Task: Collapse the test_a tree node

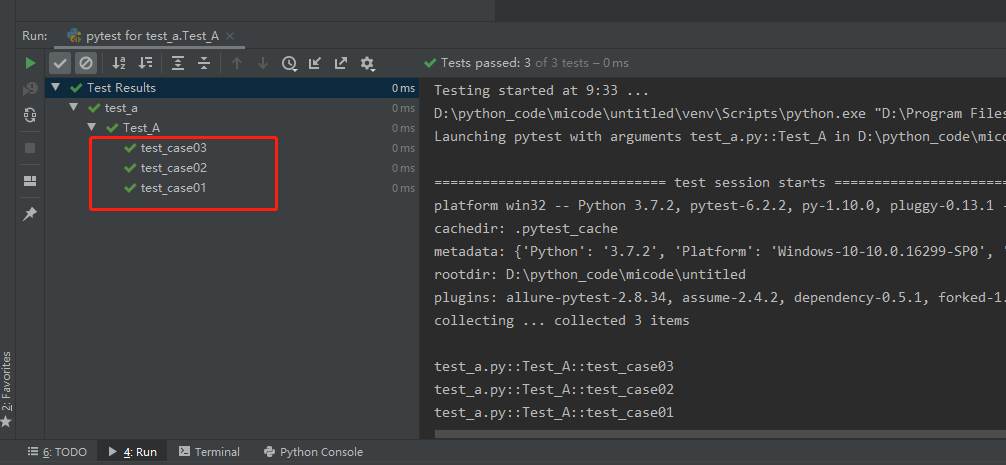Action: (74, 108)
